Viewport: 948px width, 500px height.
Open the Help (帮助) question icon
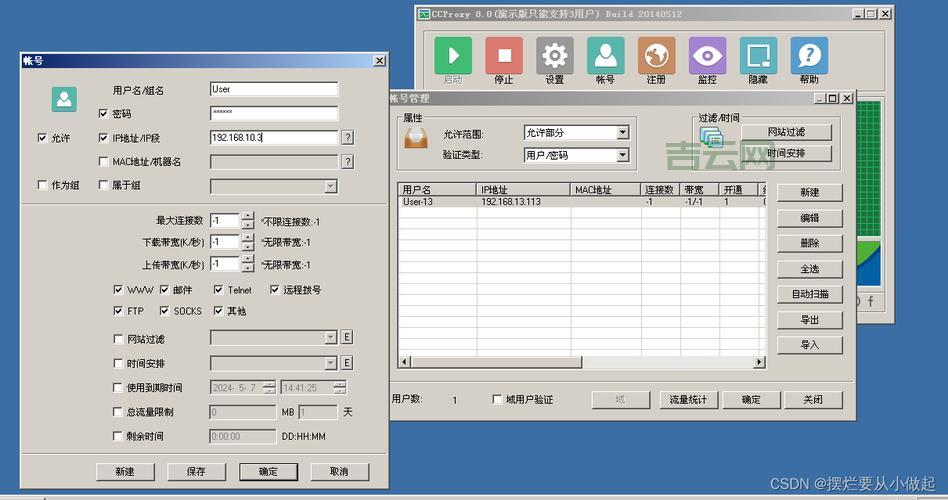pos(808,56)
